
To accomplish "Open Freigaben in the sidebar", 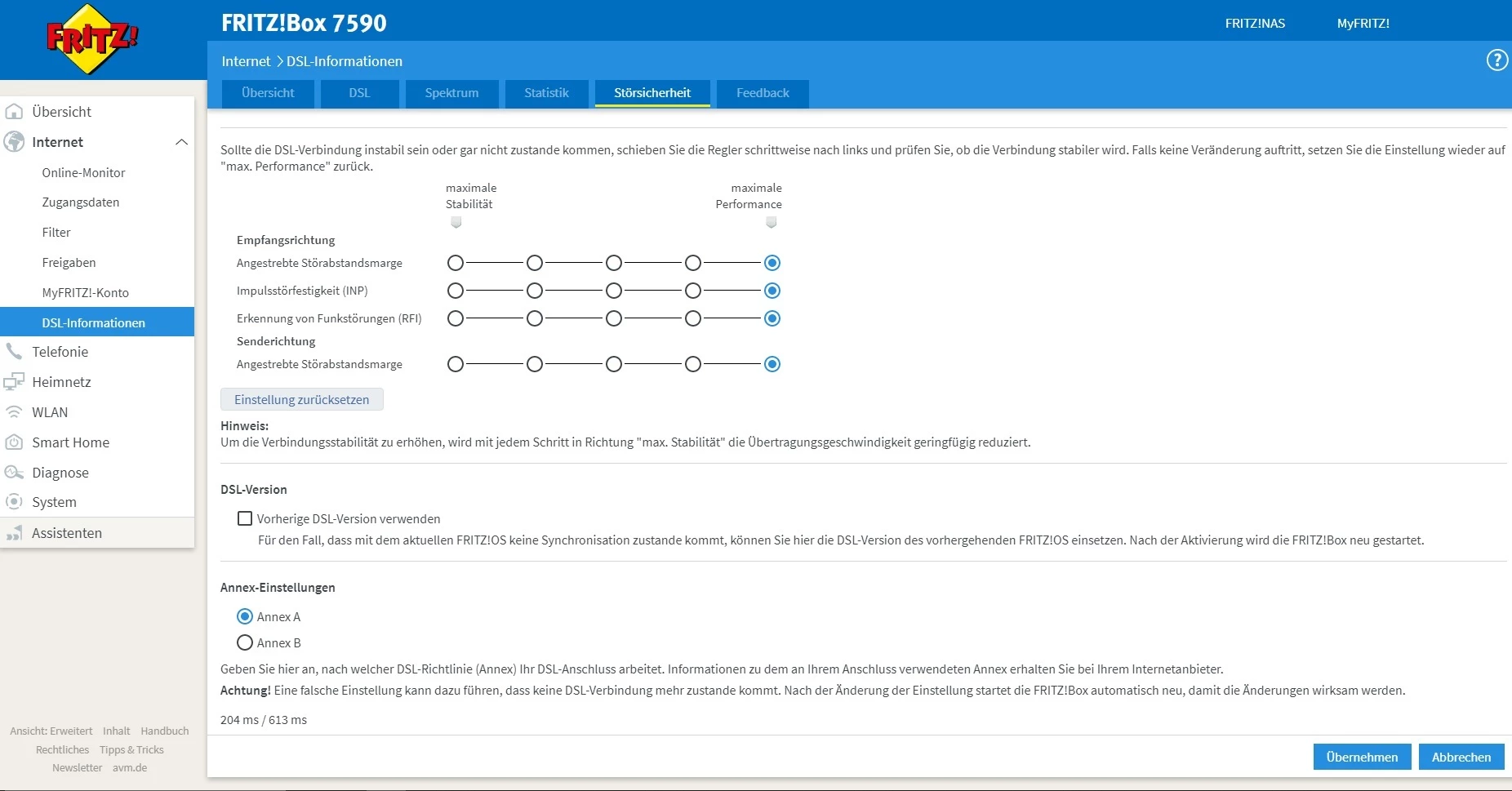I will (x=97, y=263).
